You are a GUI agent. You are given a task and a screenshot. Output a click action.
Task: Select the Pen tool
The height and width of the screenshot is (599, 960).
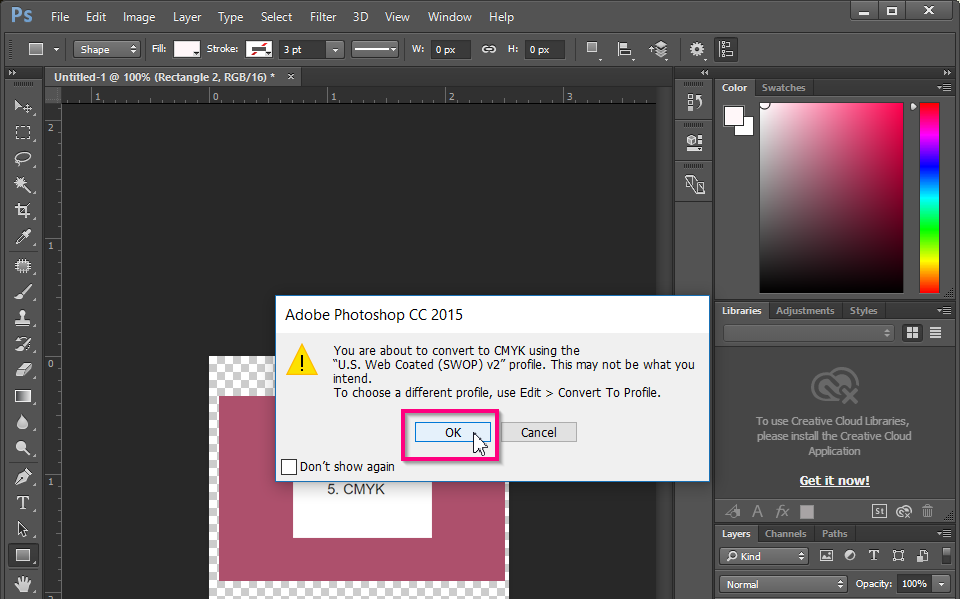click(x=22, y=476)
